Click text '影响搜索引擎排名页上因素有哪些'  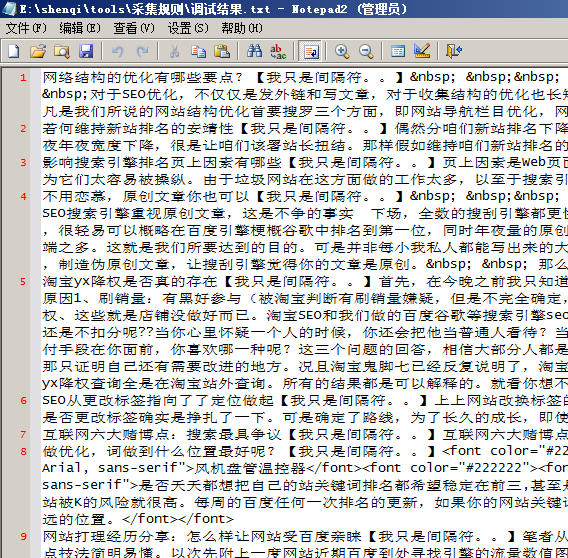coord(162,162)
